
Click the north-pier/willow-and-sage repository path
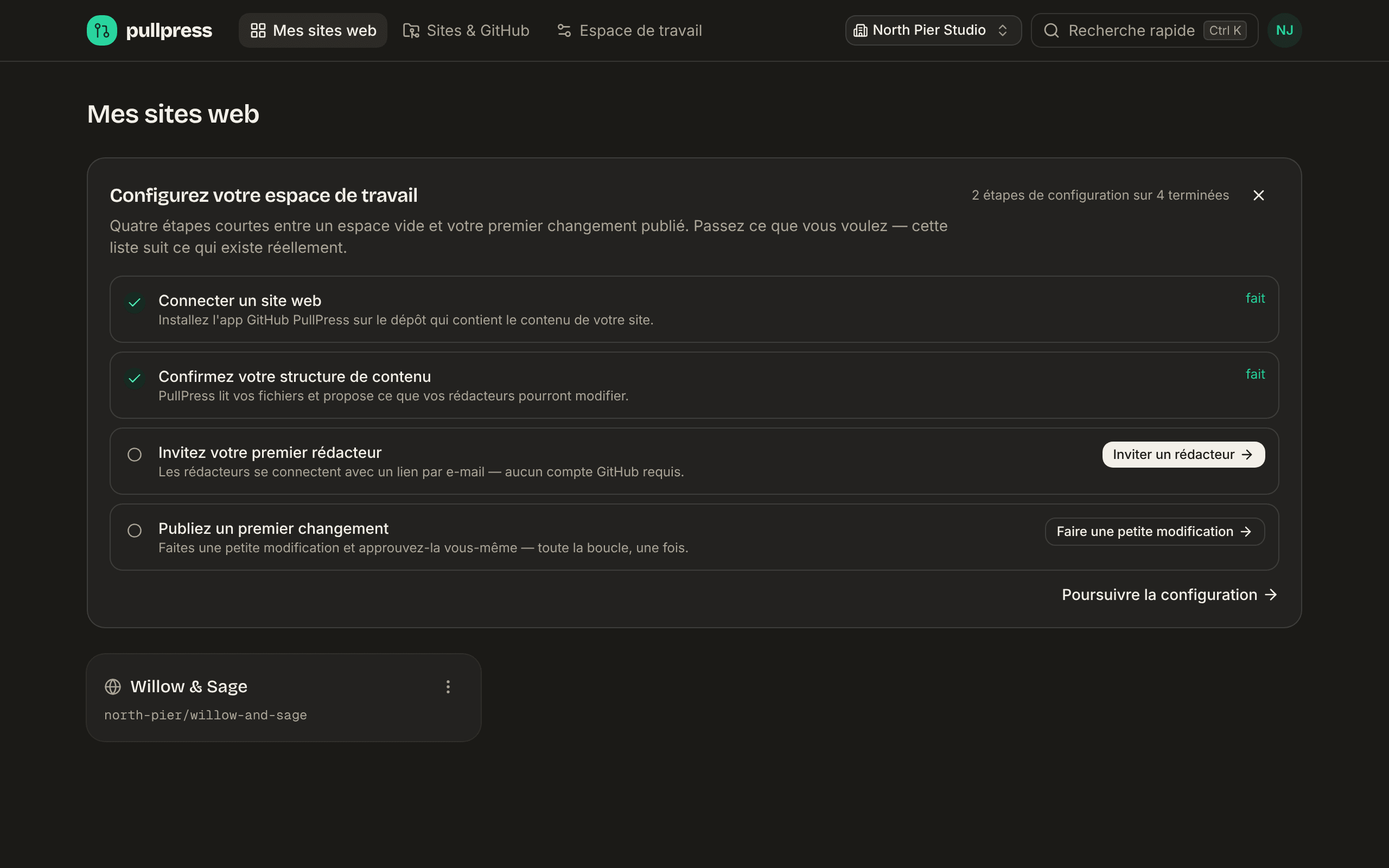(206, 716)
